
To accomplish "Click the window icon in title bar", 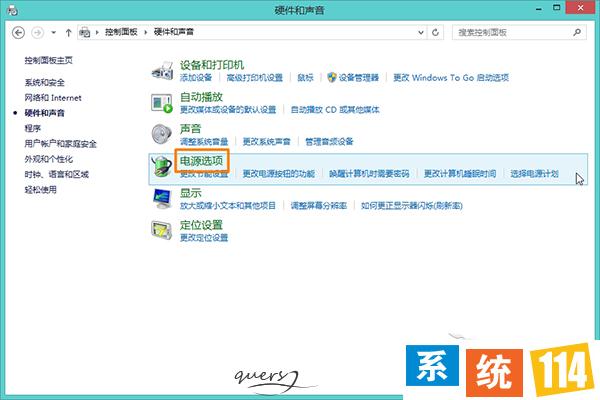I will pos(13,10).
